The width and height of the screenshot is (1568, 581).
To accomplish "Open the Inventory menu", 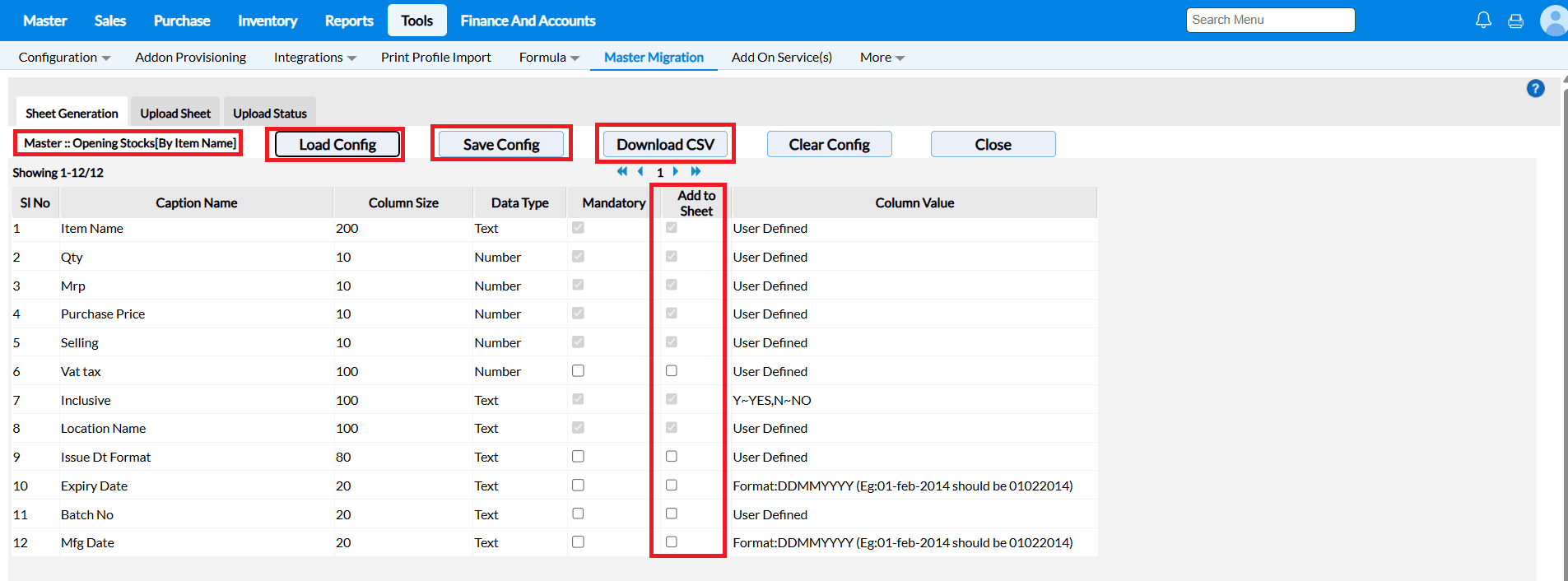I will pyautogui.click(x=268, y=21).
